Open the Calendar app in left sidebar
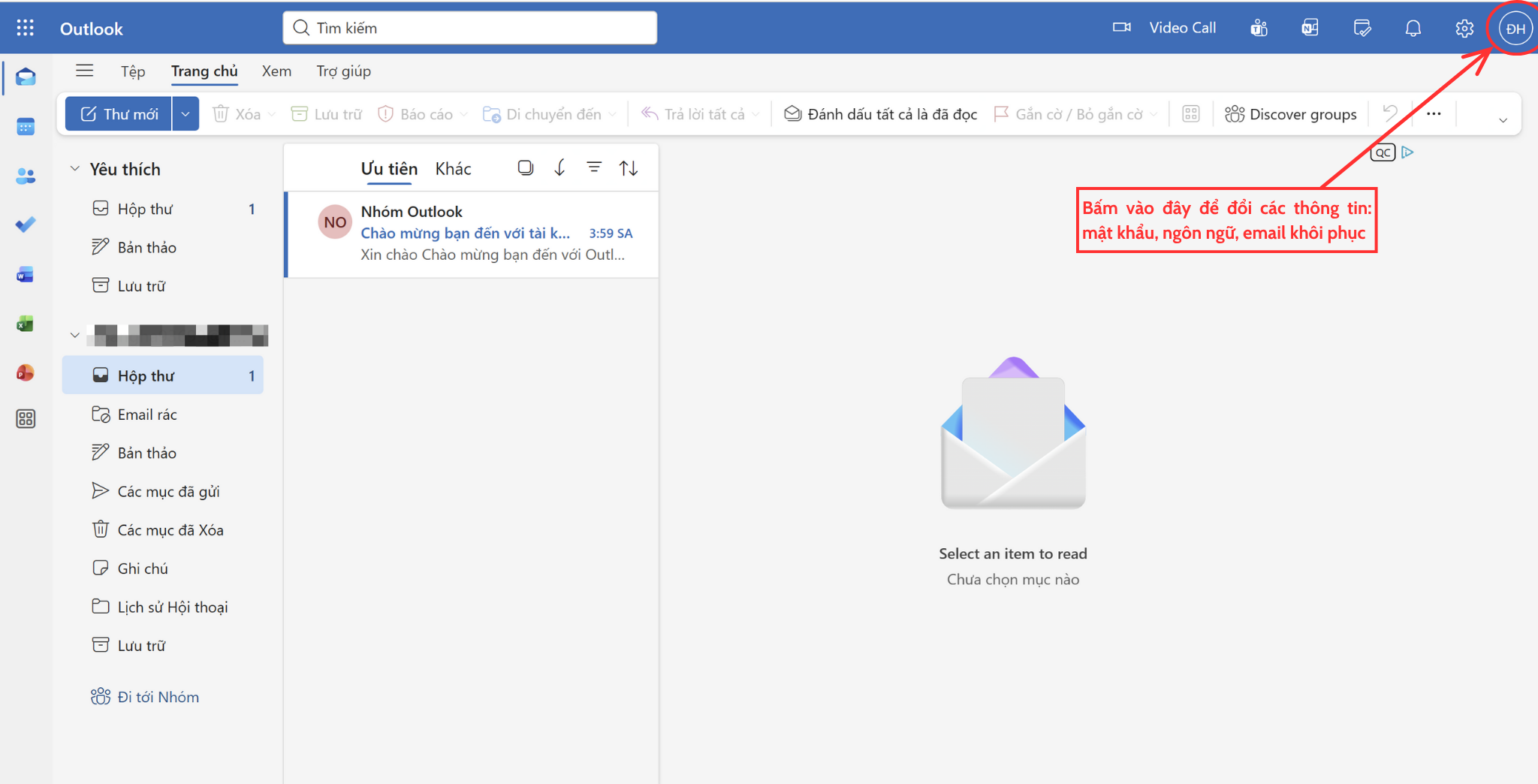Image resolution: width=1538 pixels, height=784 pixels. tap(26, 127)
